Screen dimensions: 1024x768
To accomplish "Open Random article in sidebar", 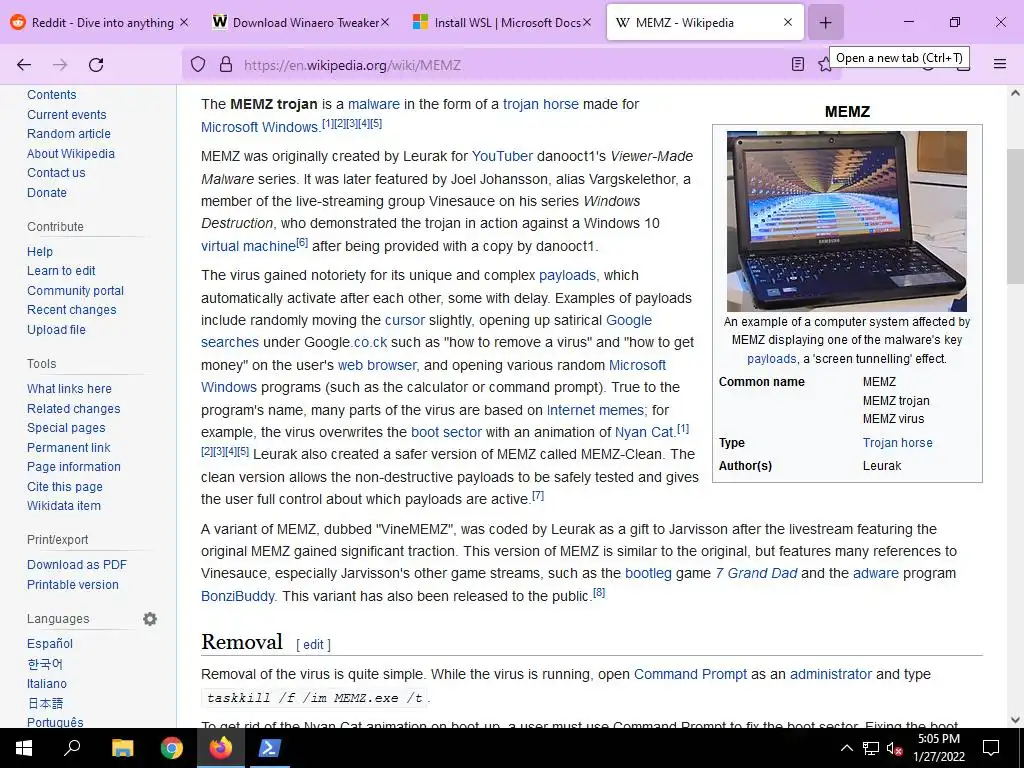I will point(69,133).
